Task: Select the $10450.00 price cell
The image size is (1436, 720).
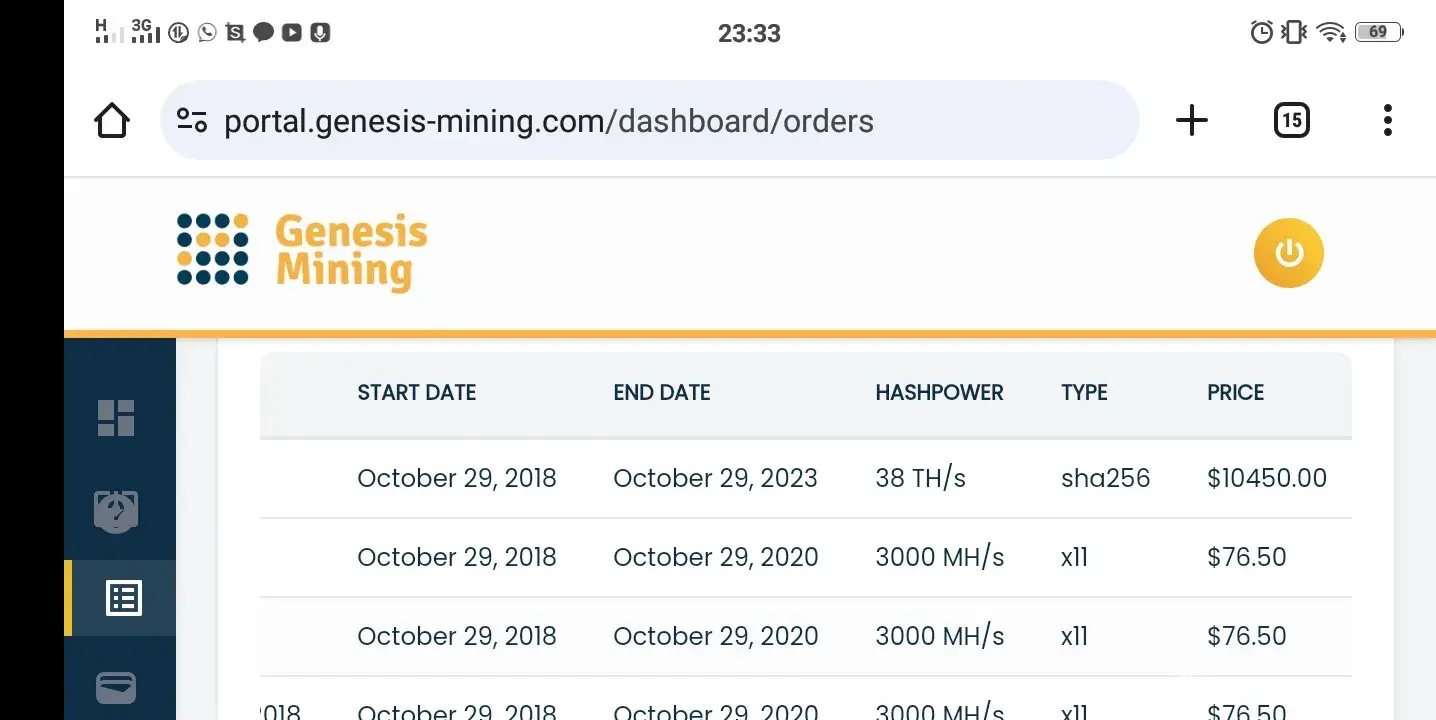Action: [1266, 478]
